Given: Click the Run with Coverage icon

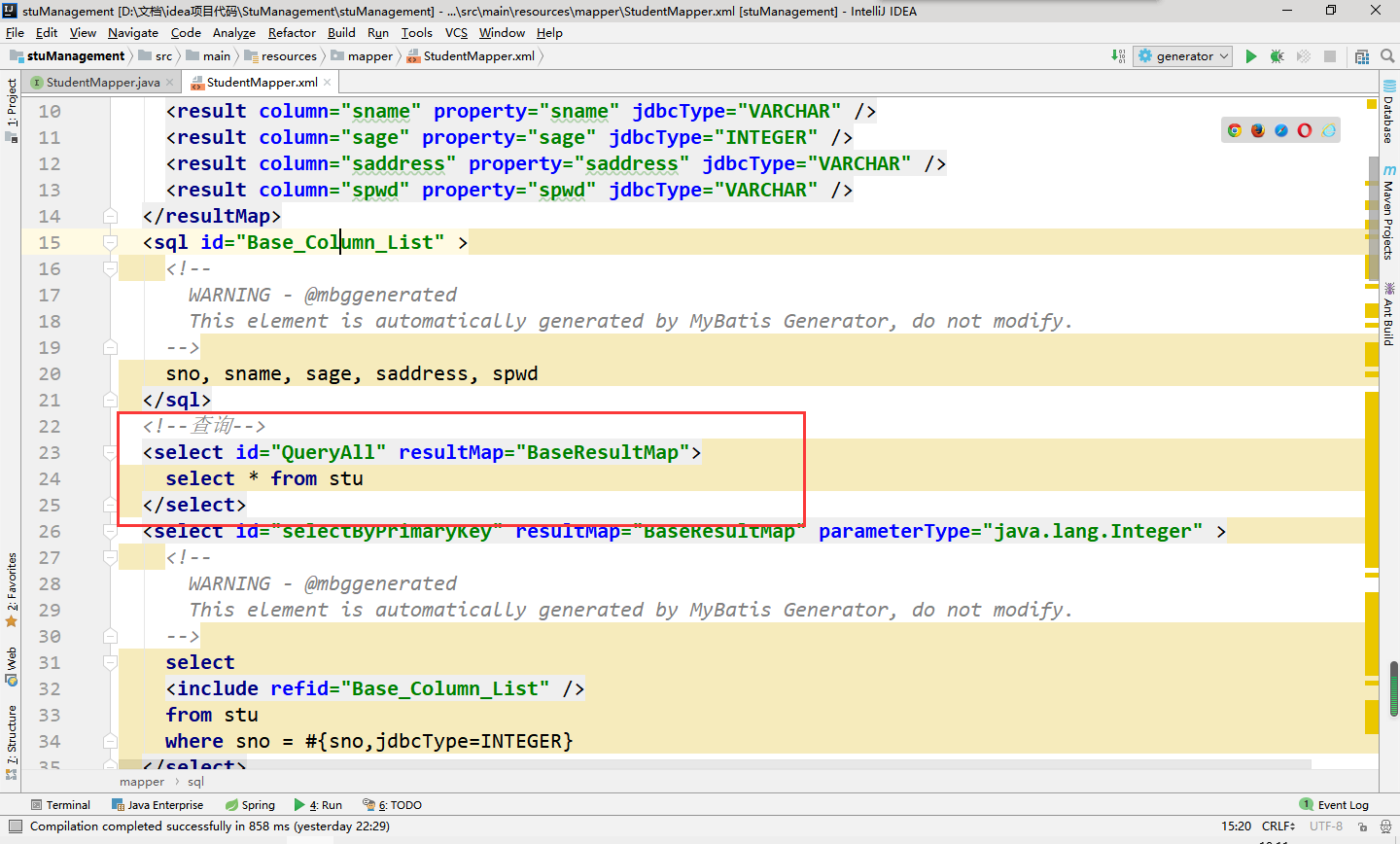Looking at the screenshot, I should click(x=1304, y=56).
